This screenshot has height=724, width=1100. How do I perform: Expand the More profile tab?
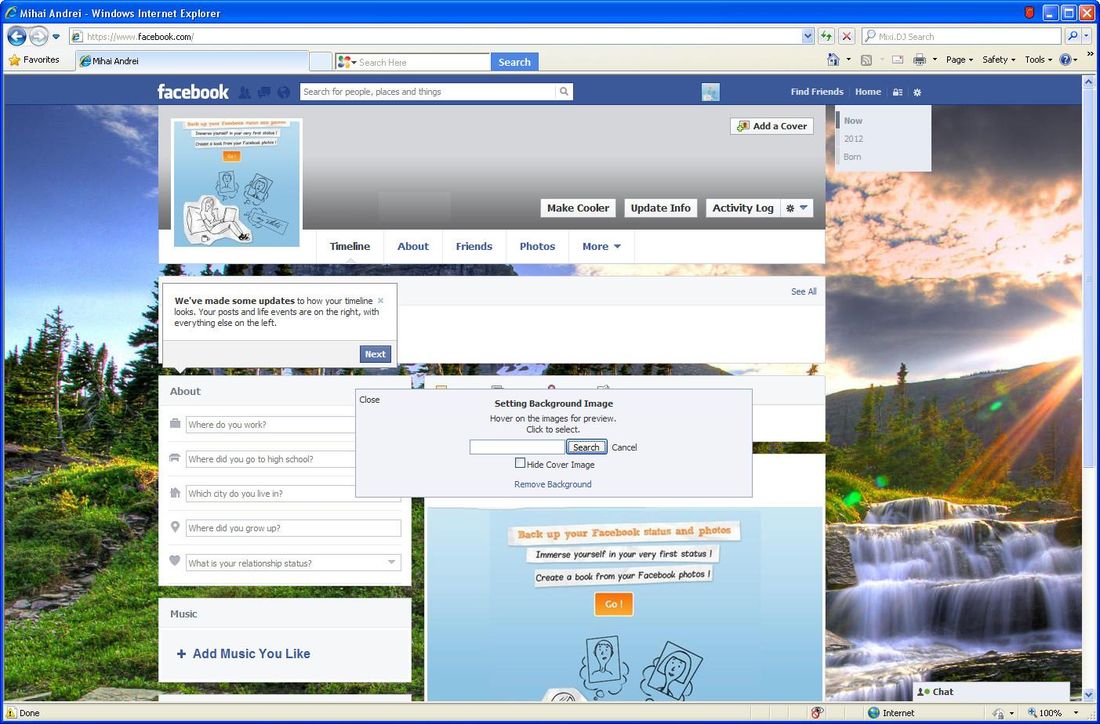(x=601, y=246)
